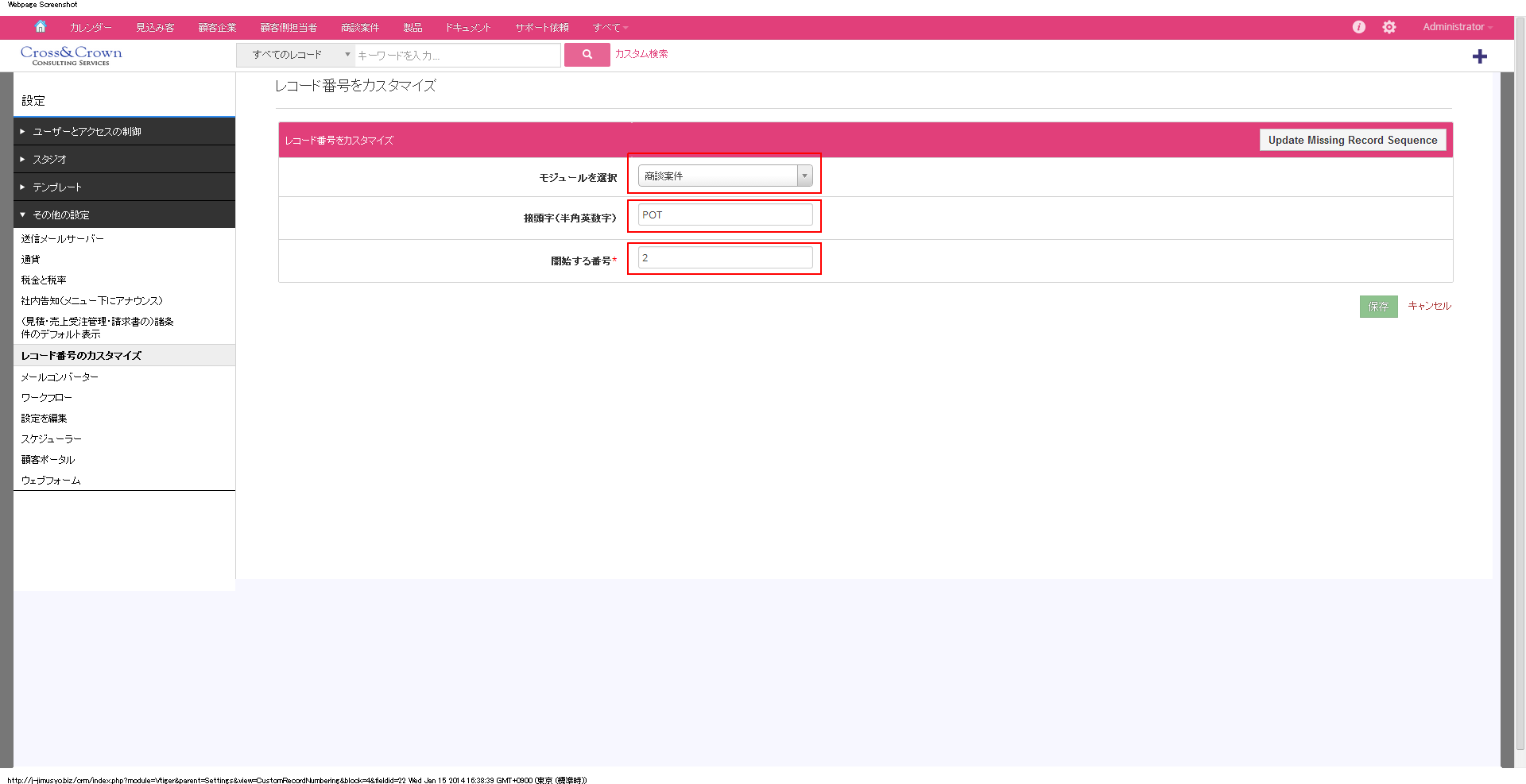Viewport: 1526px width, 784px height.
Task: Open the Administrator user menu
Action: pos(1457,27)
